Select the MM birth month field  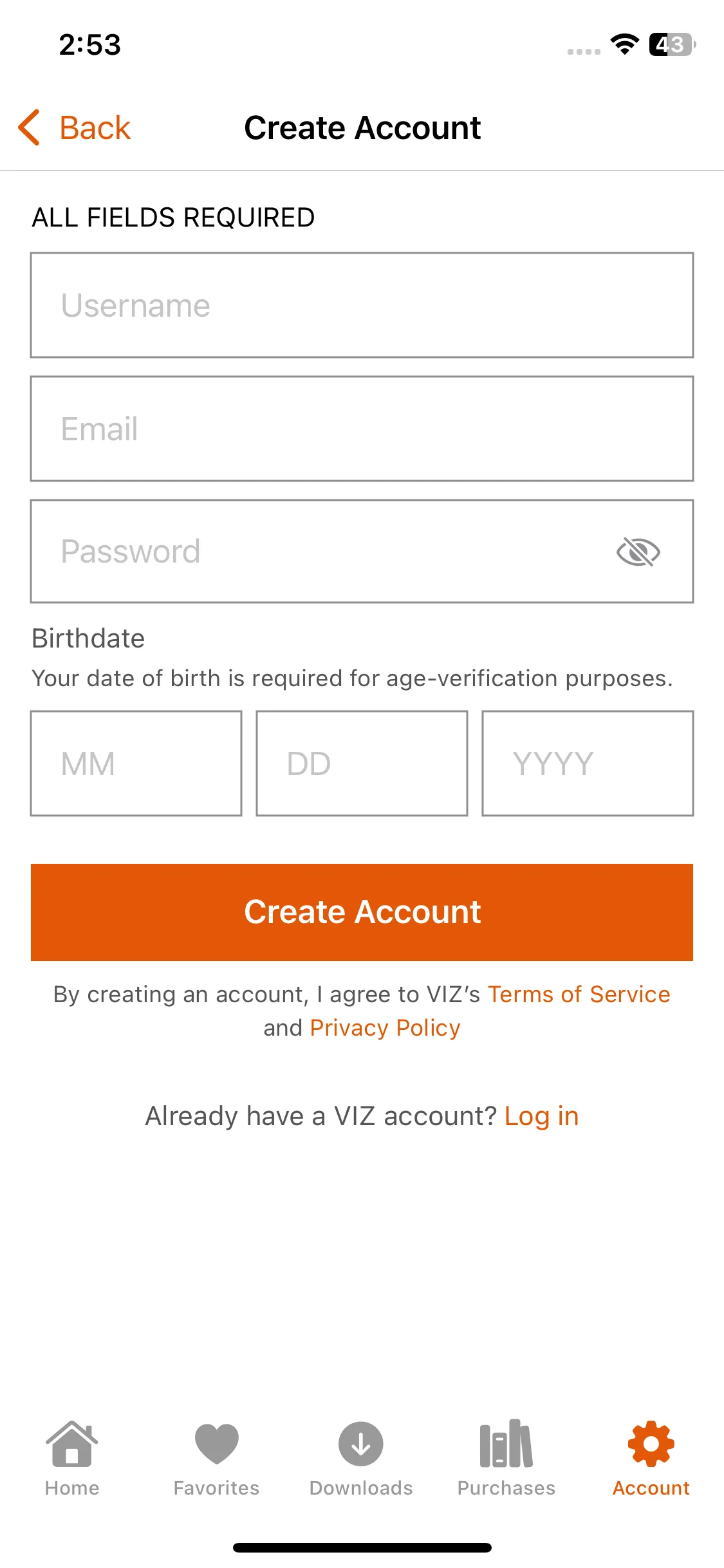point(136,763)
